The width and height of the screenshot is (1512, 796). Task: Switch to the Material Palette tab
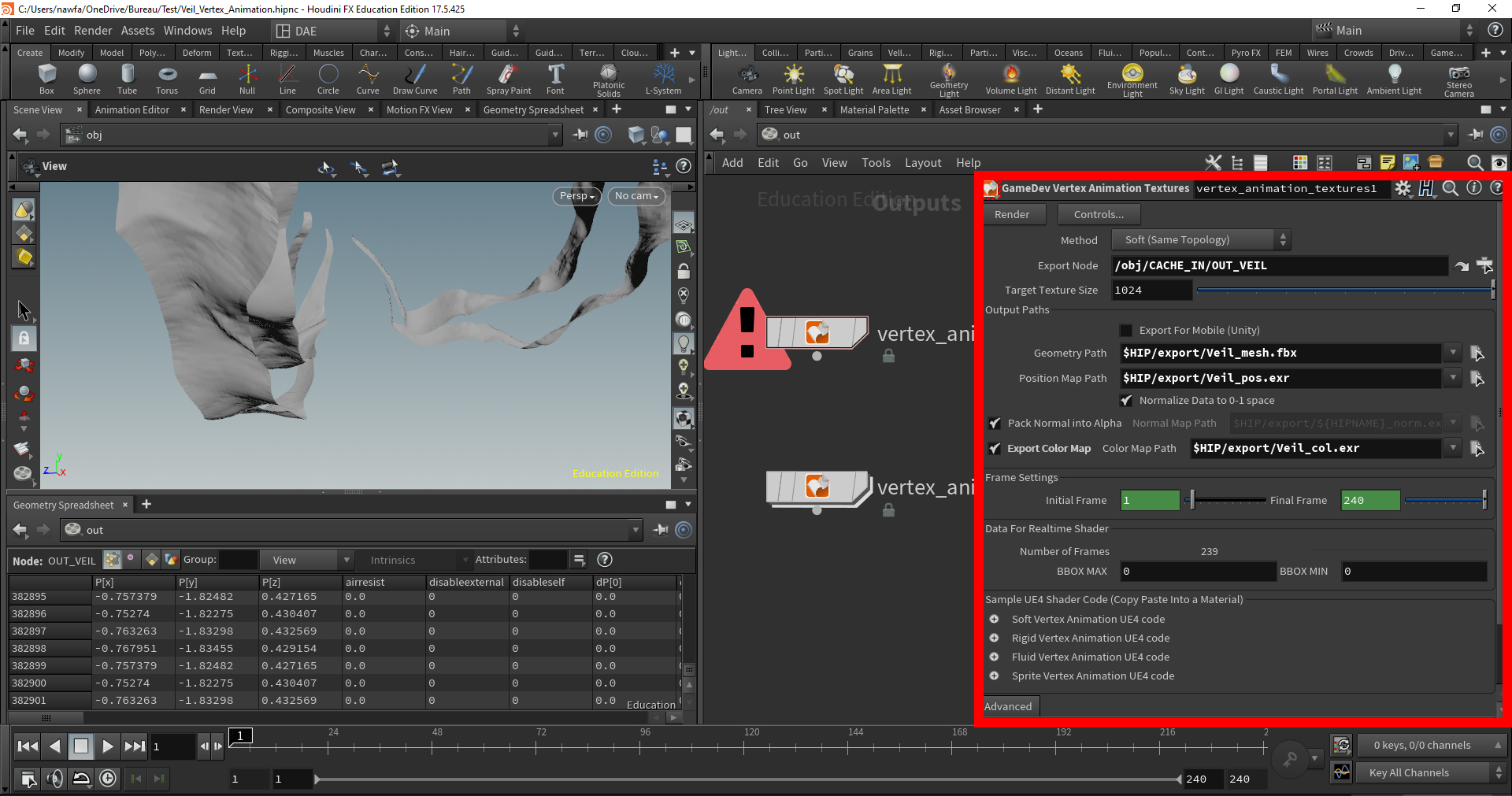tap(874, 110)
